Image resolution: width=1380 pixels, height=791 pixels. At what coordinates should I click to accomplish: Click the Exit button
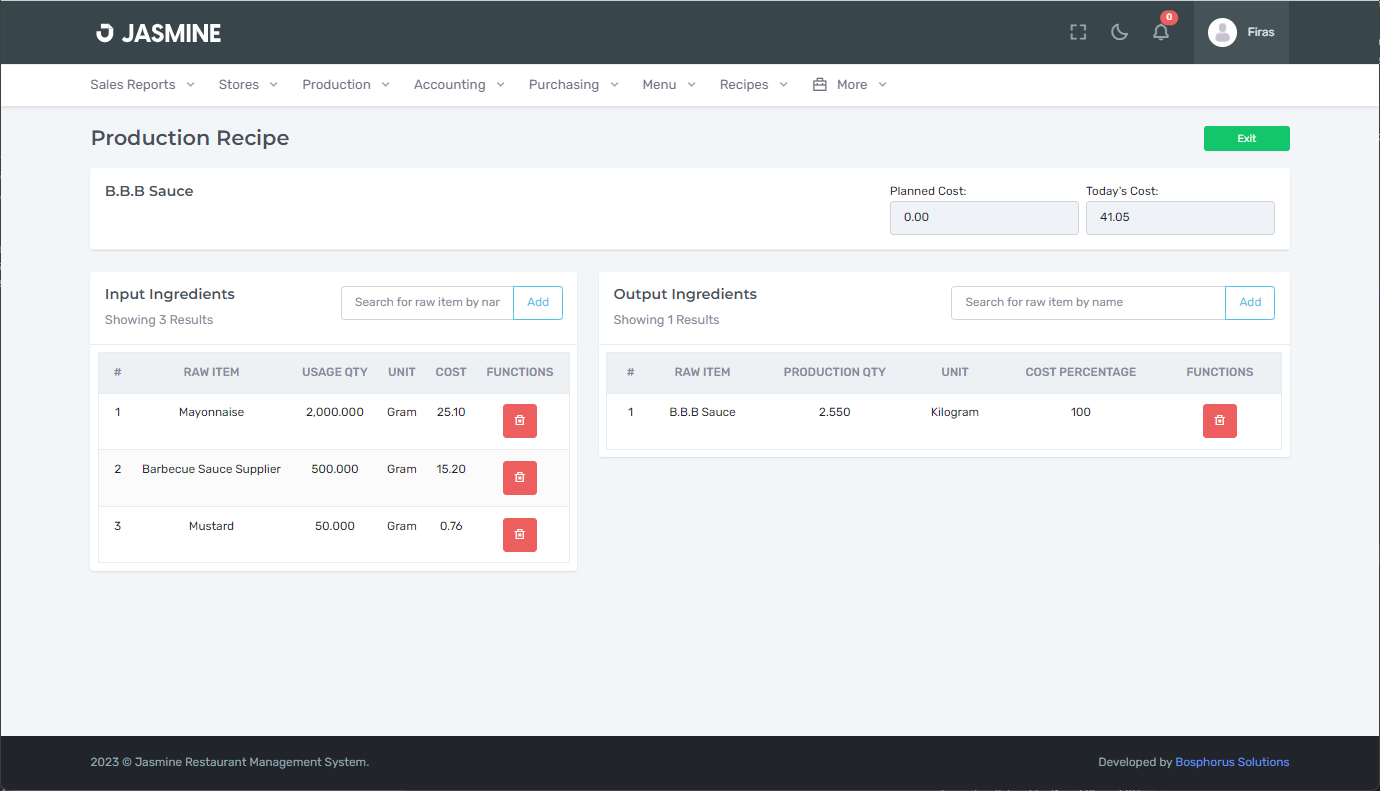coord(1246,138)
